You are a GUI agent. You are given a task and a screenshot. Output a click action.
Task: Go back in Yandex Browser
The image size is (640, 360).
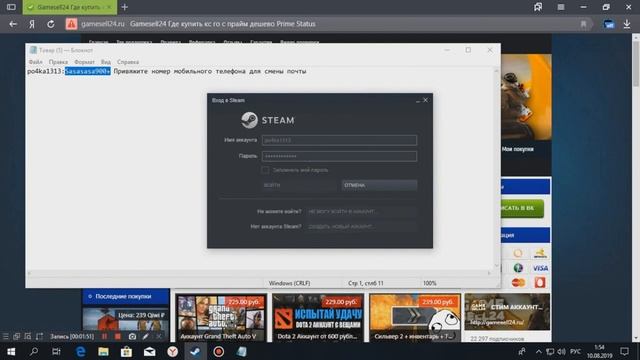point(13,24)
